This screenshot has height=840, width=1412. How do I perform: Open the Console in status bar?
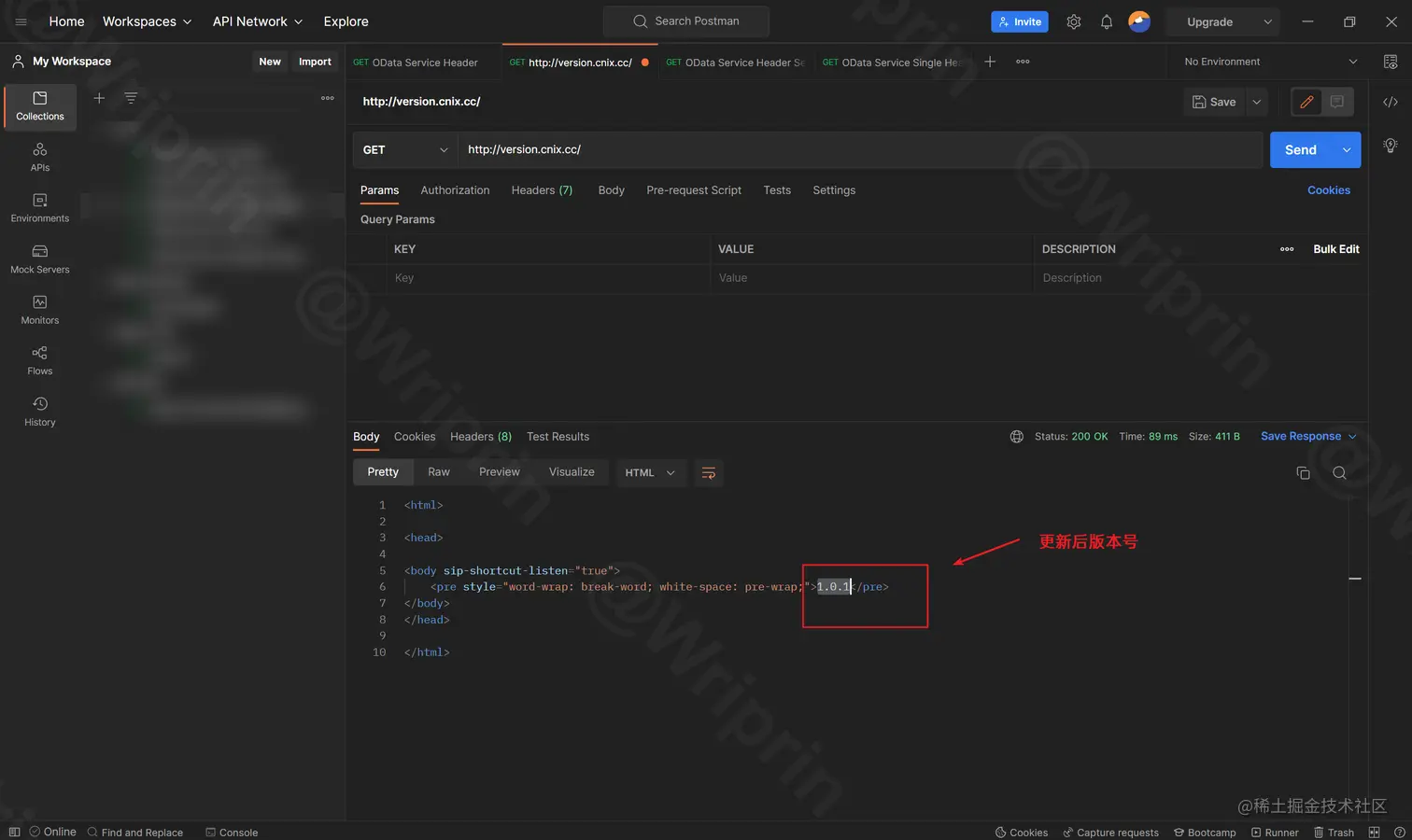click(232, 833)
